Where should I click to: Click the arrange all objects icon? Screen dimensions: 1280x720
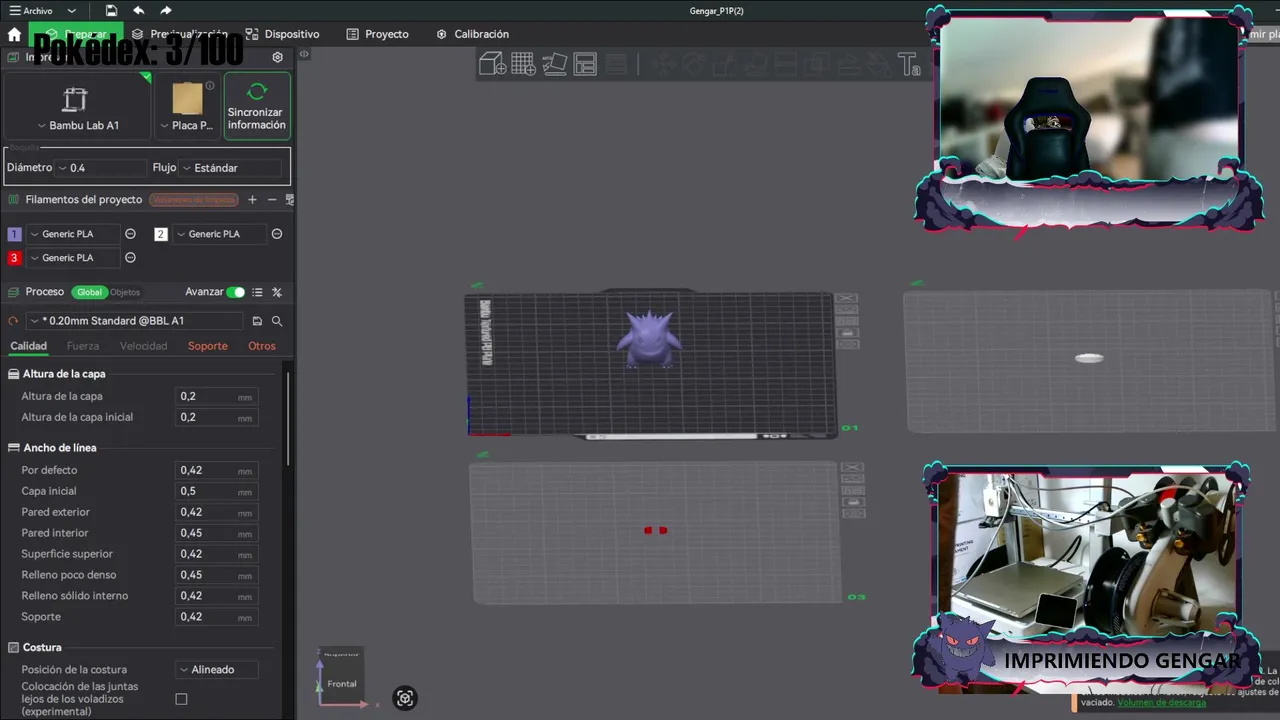pos(585,65)
